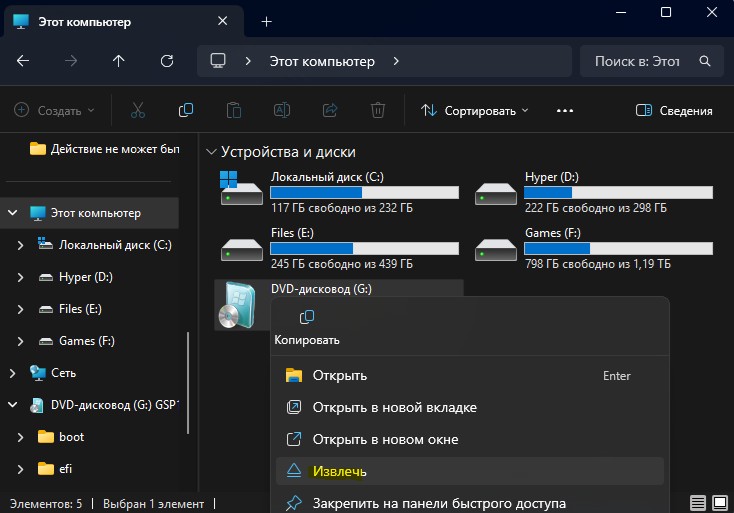734x513 pixels.
Task: Select the 'Этот компьютер' window tab
Action: (124, 22)
